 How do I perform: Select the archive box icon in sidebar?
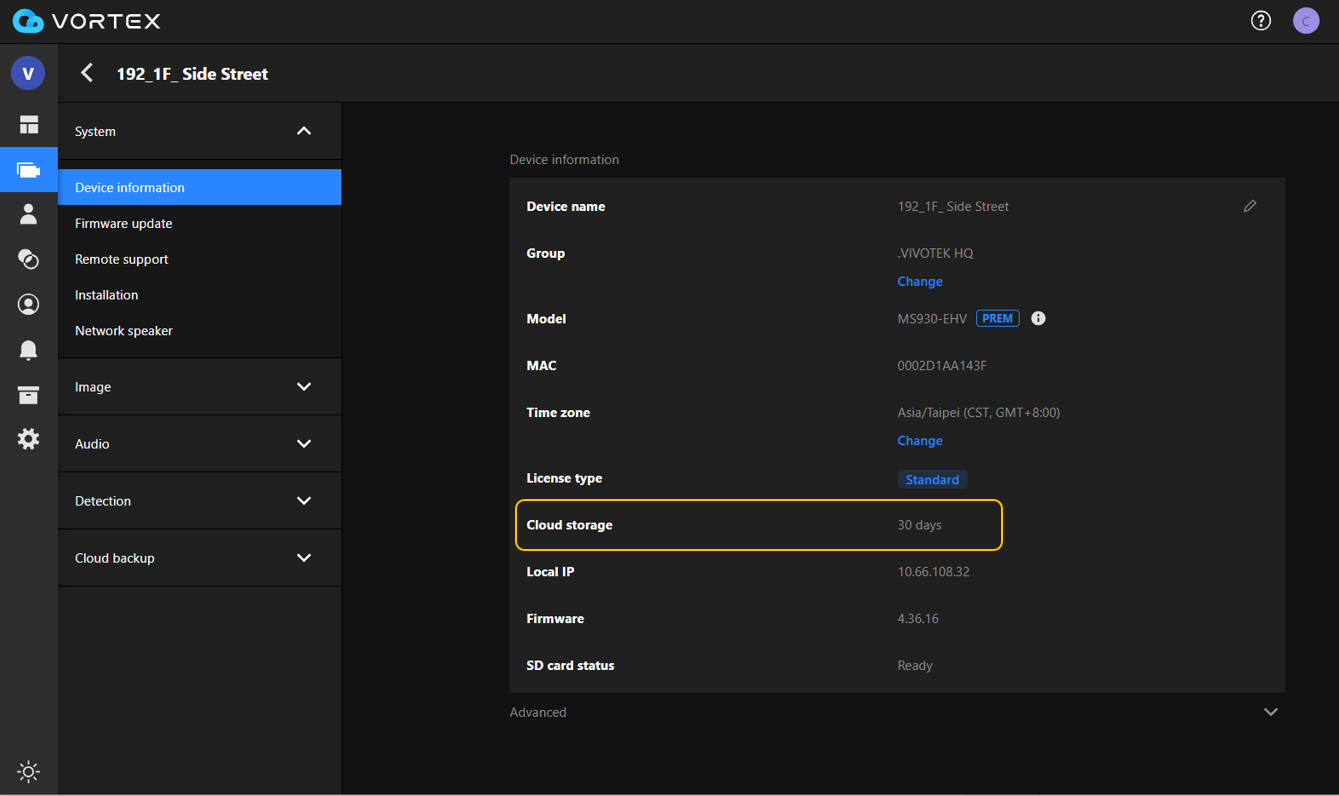click(28, 394)
